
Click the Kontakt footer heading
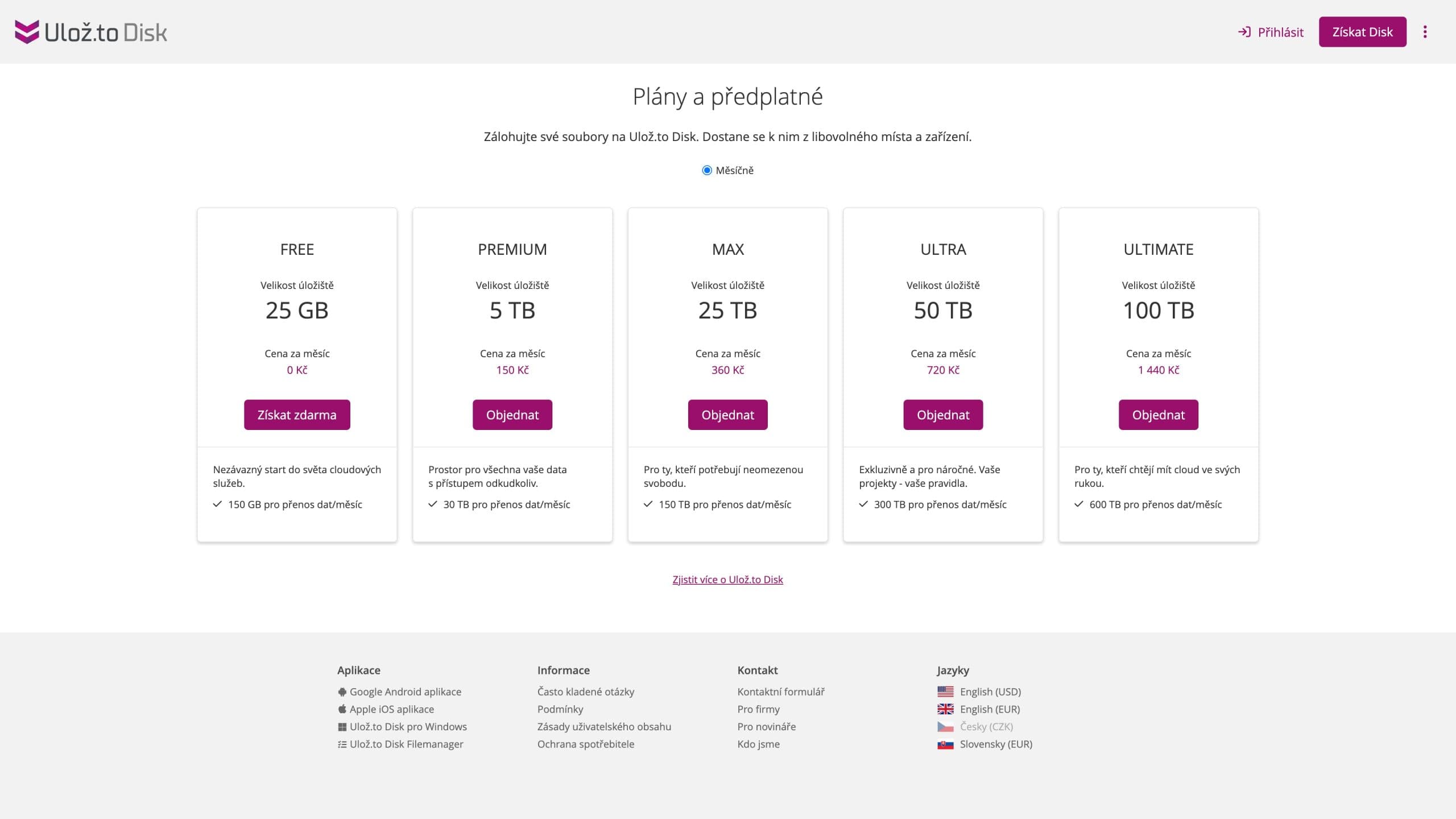coord(758,671)
